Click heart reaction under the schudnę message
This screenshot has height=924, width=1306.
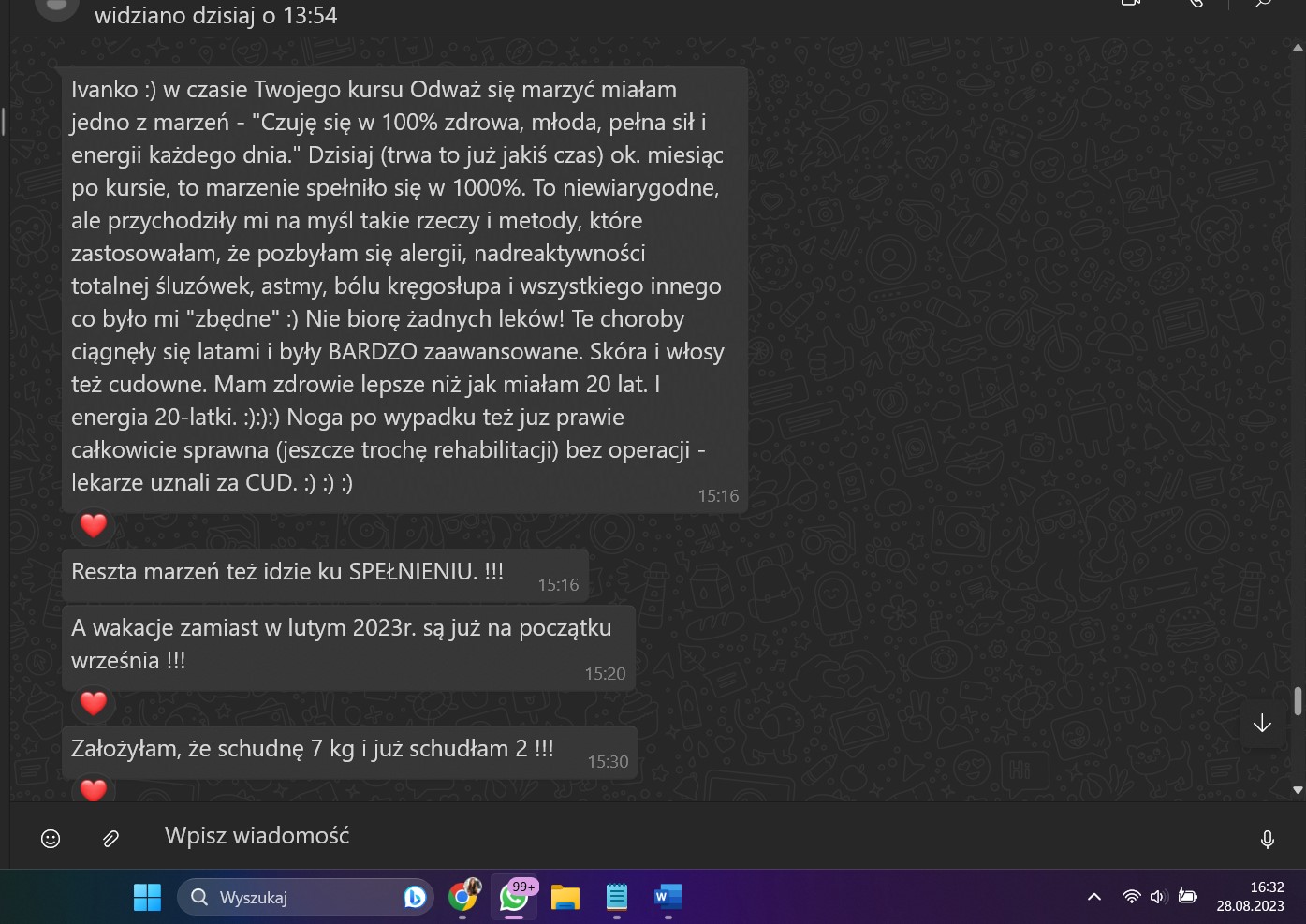[94, 789]
